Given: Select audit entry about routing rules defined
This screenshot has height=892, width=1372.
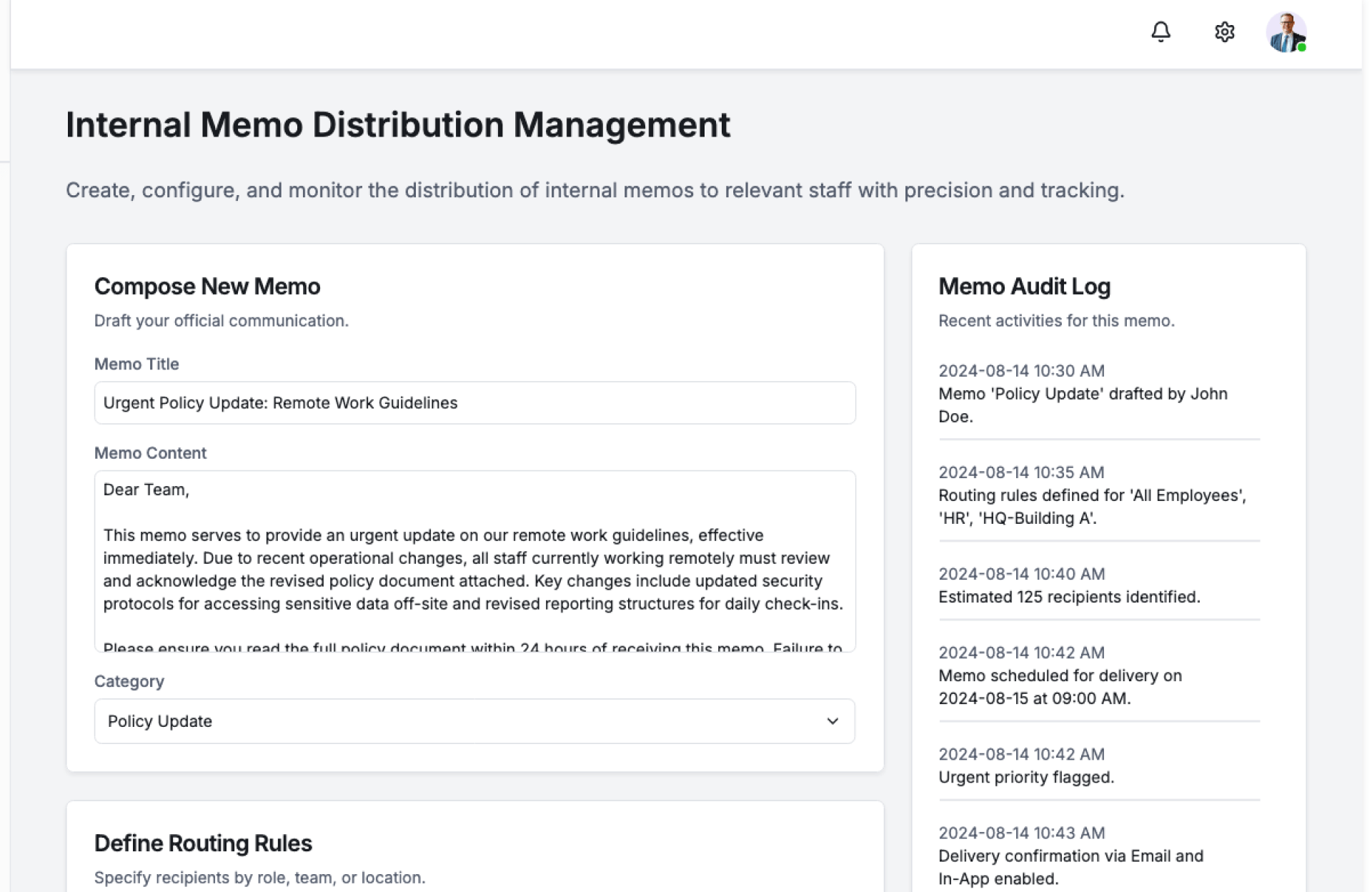Looking at the screenshot, I should point(1091,506).
